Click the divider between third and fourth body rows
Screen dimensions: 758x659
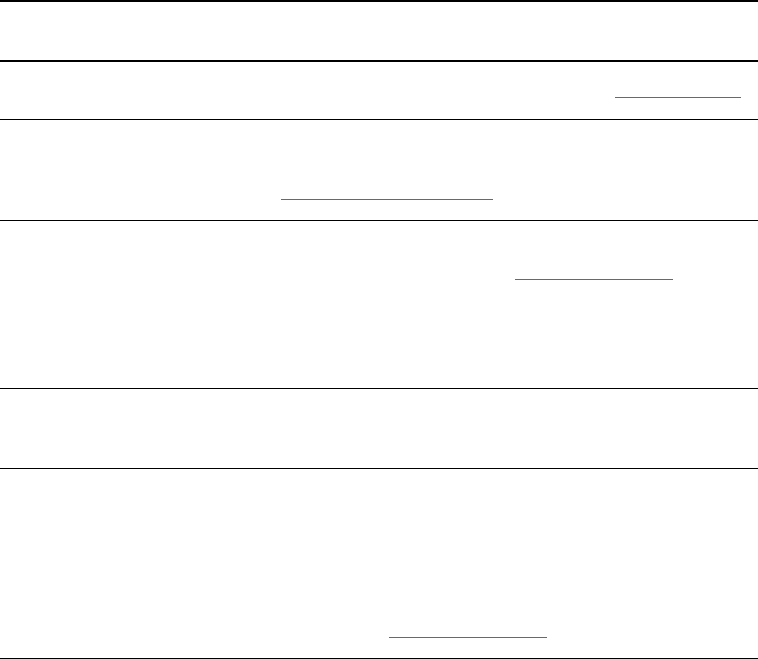pos(378,388)
